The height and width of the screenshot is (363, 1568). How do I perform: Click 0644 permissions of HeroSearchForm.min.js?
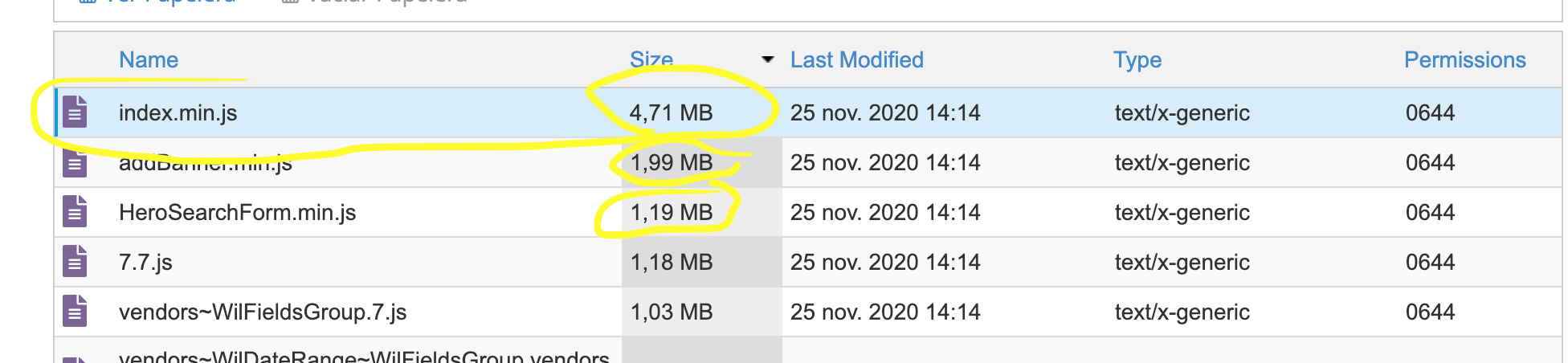click(1431, 213)
